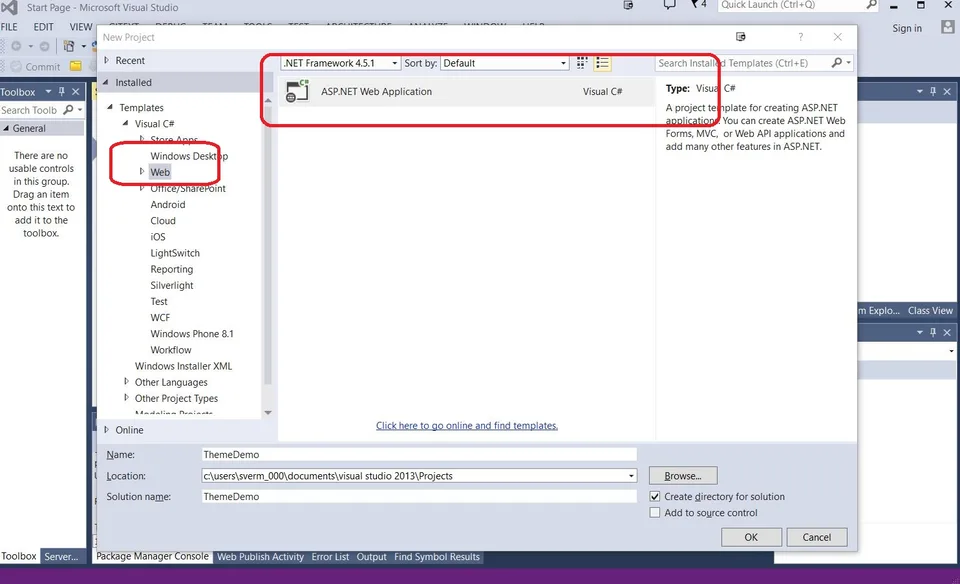Expand the Other Languages node
The image size is (960, 584).
point(126,381)
